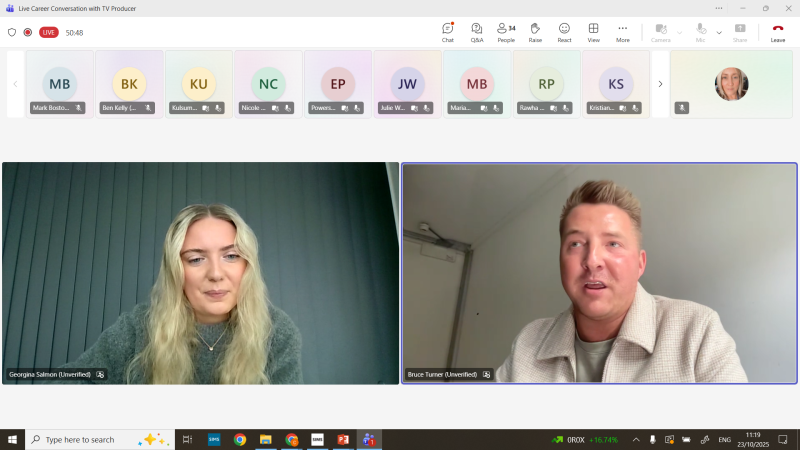The width and height of the screenshot is (800, 450).
Task: Show the People participant list
Action: click(506, 32)
